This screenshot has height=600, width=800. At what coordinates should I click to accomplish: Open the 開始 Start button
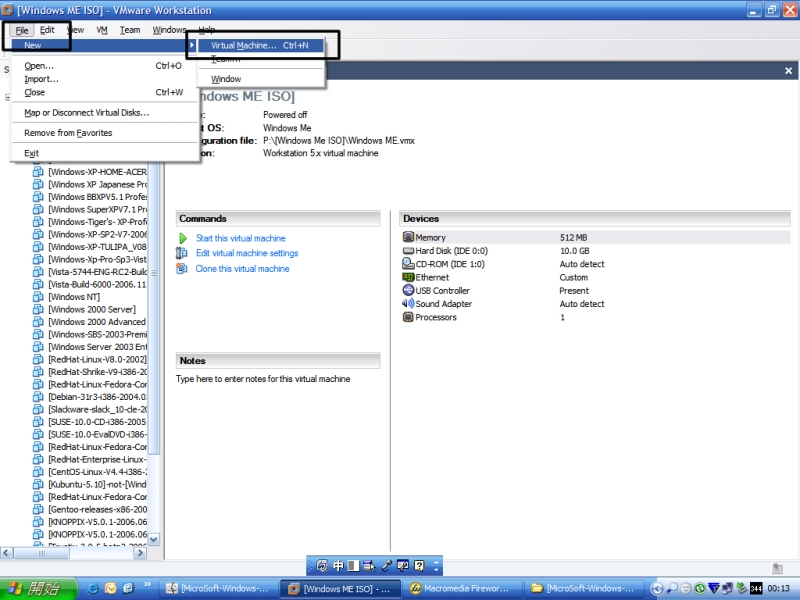click(x=38, y=588)
